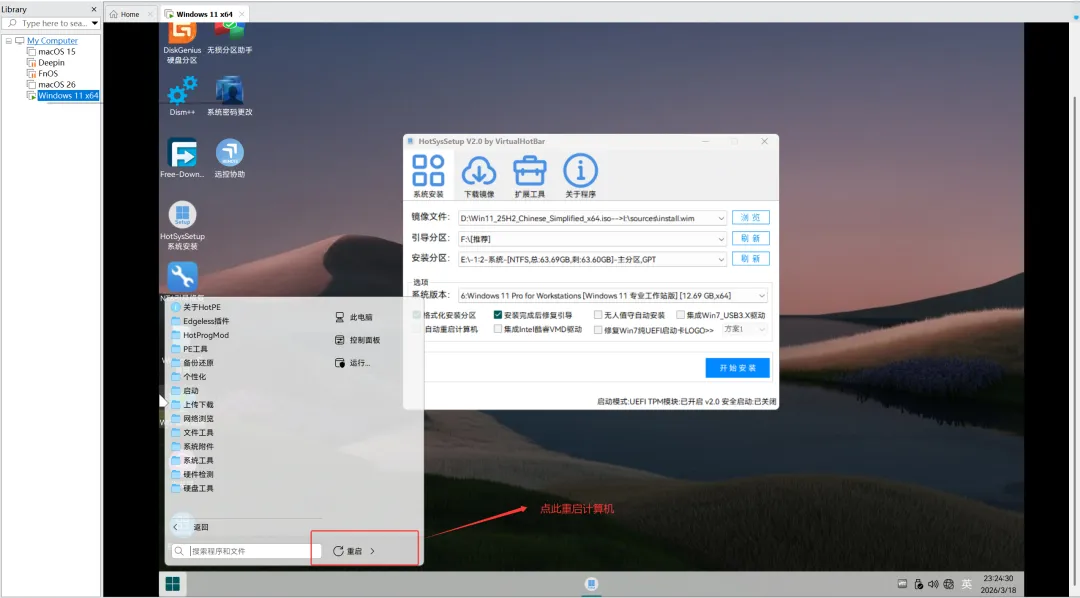This screenshot has height=598, width=1080.
Task: Click the 搜索程序和文件 search field
Action: [247, 551]
